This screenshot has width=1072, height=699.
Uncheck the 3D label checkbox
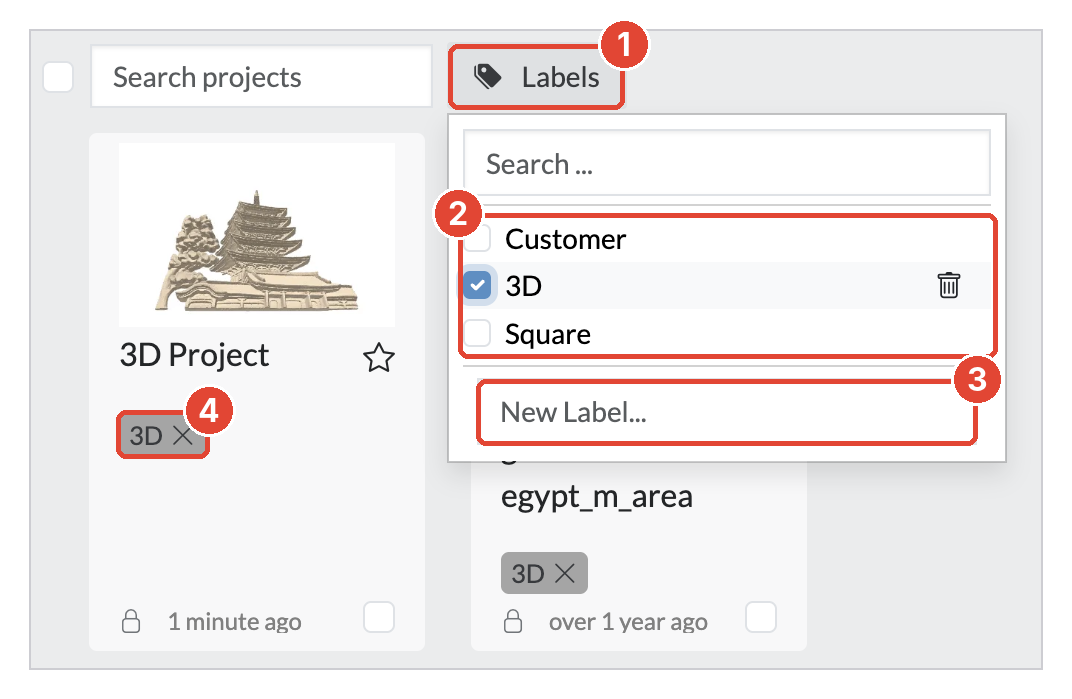click(477, 285)
